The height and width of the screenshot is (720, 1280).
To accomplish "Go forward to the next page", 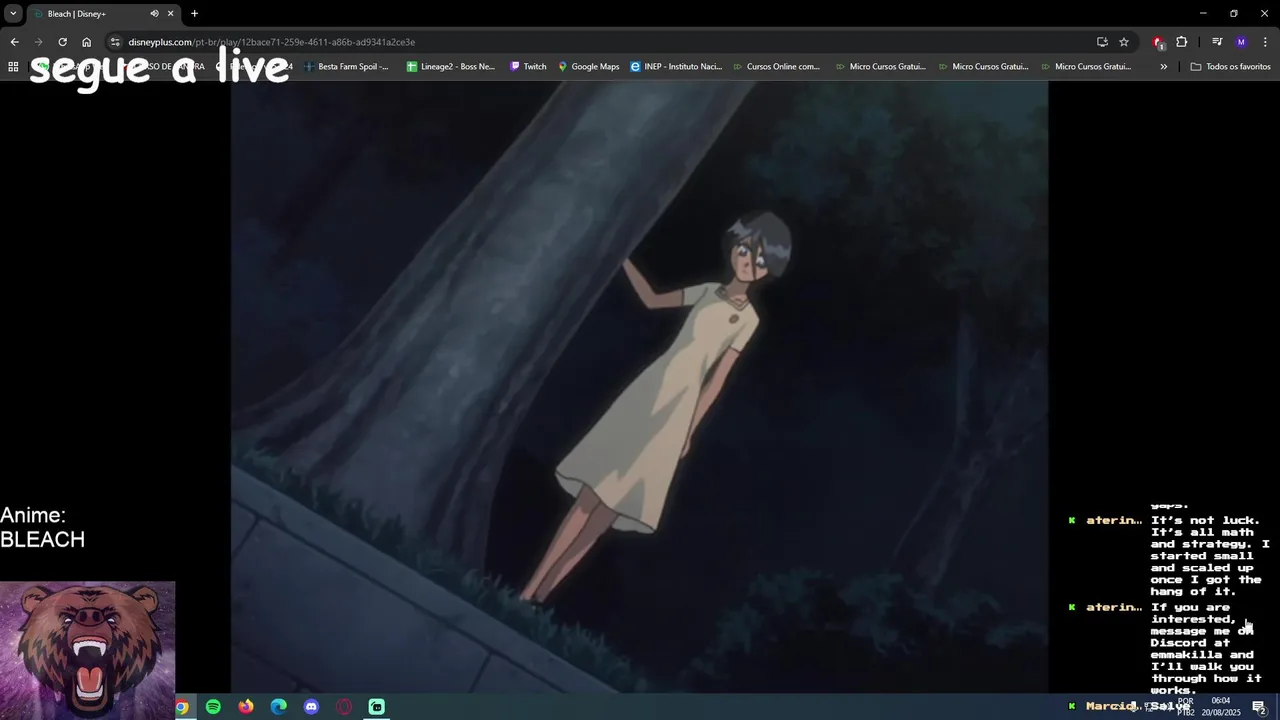I will point(38,42).
